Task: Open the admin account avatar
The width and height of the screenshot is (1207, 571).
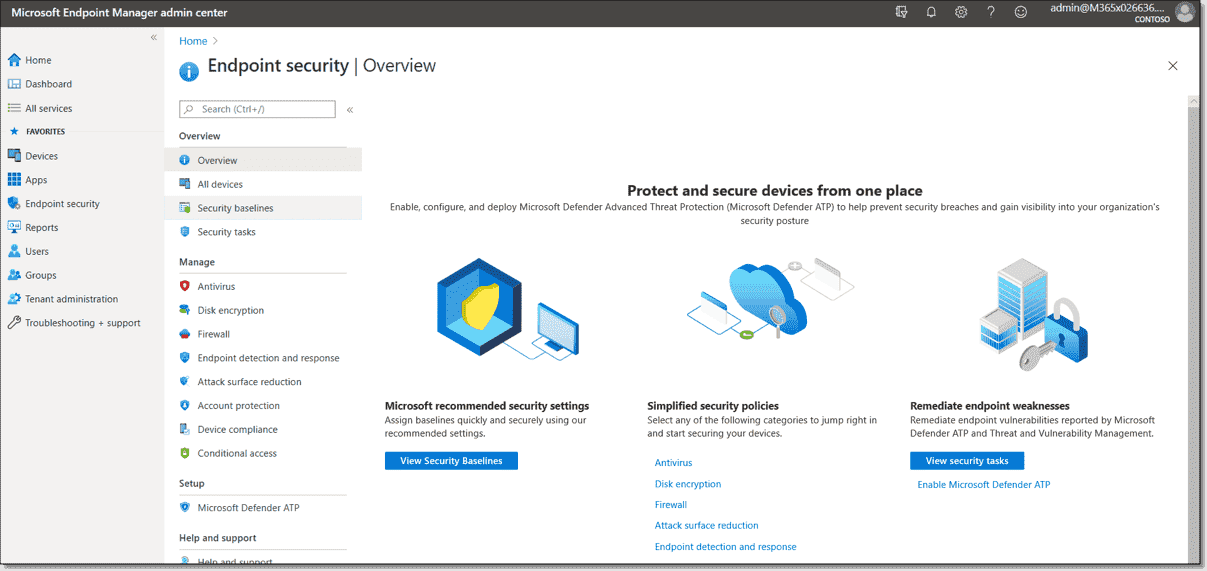Action: point(1185,12)
